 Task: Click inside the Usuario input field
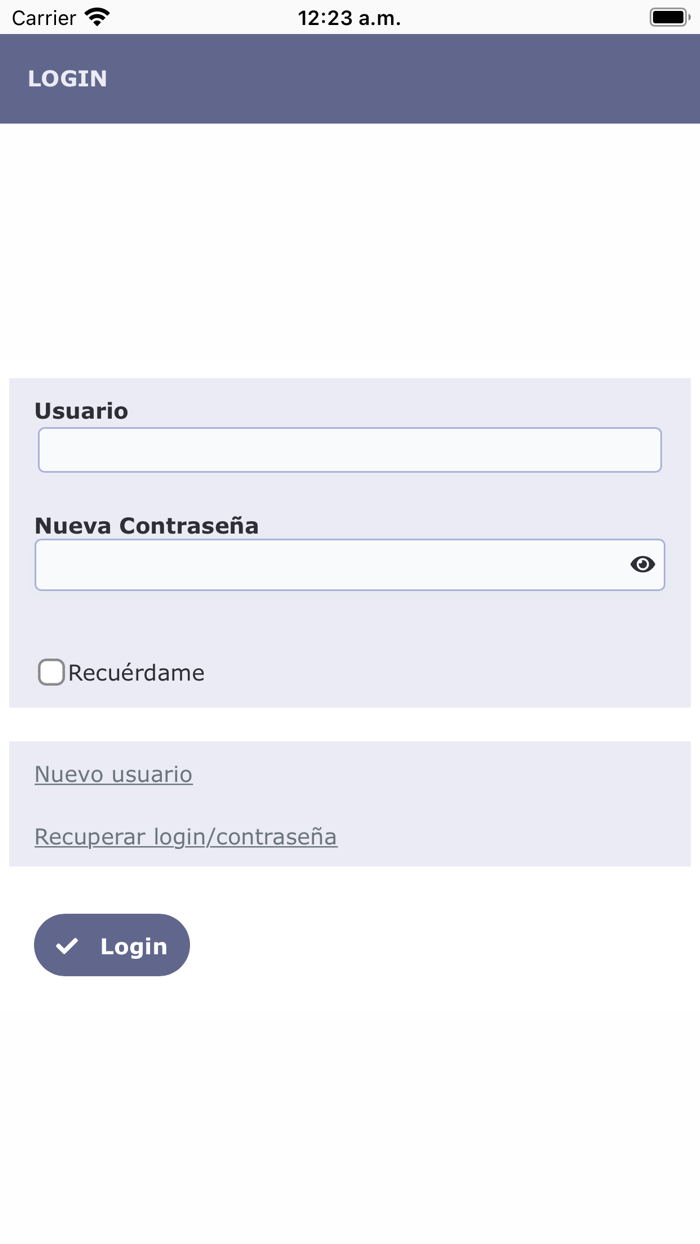[349, 449]
